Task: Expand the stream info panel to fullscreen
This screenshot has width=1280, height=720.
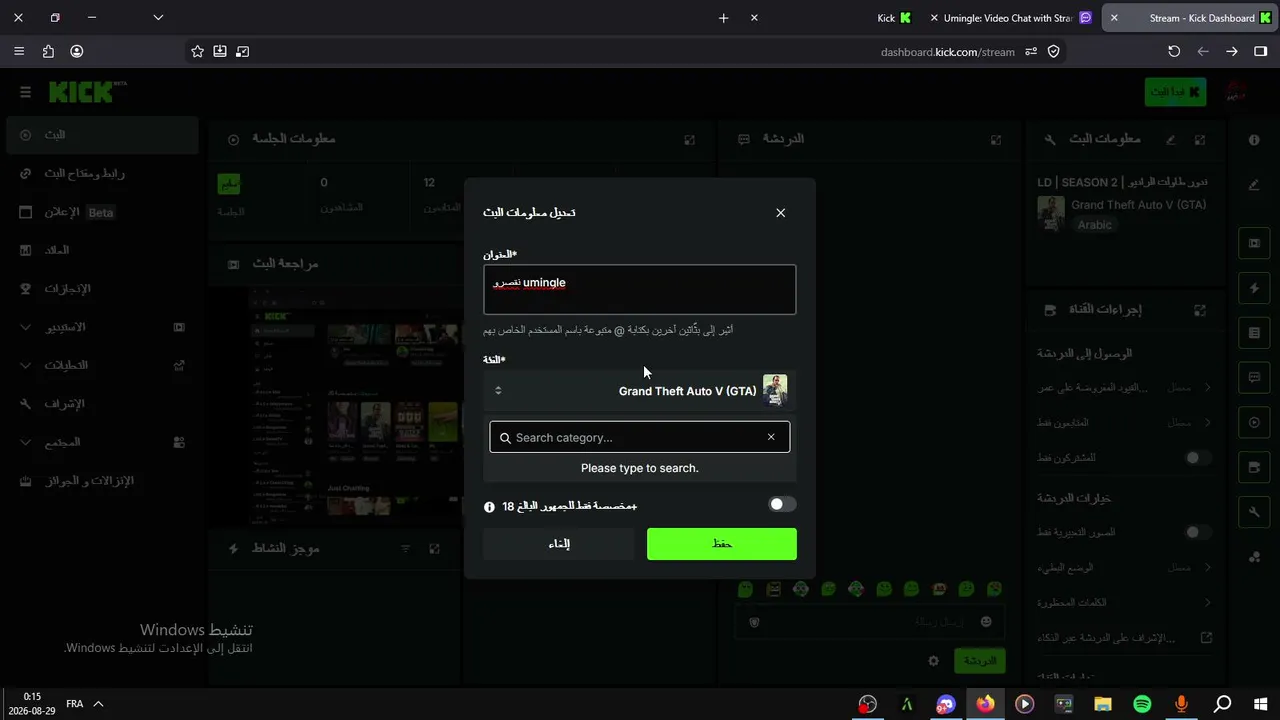Action: pos(1200,140)
